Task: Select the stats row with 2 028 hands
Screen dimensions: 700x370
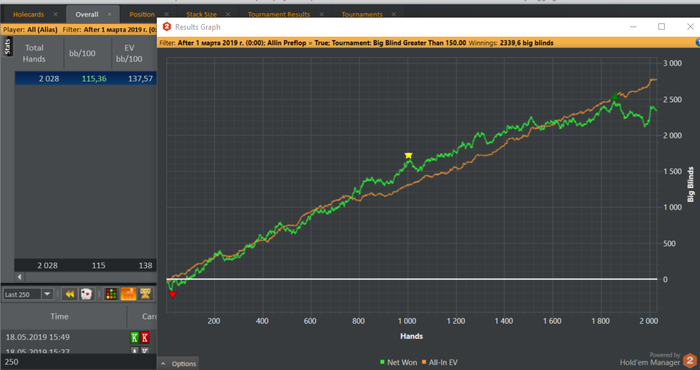Action: [x=85, y=79]
